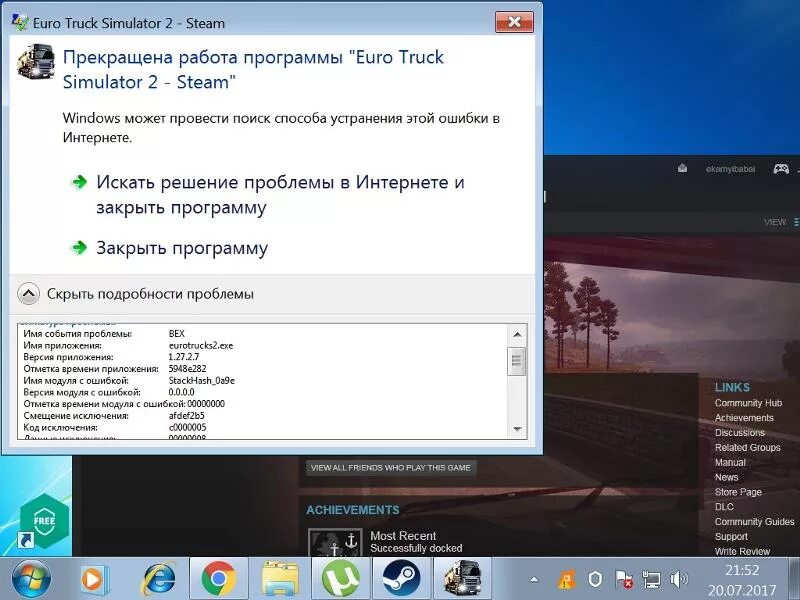This screenshot has height=600, width=800.
Task: Open the shield security tray icon
Action: click(595, 580)
